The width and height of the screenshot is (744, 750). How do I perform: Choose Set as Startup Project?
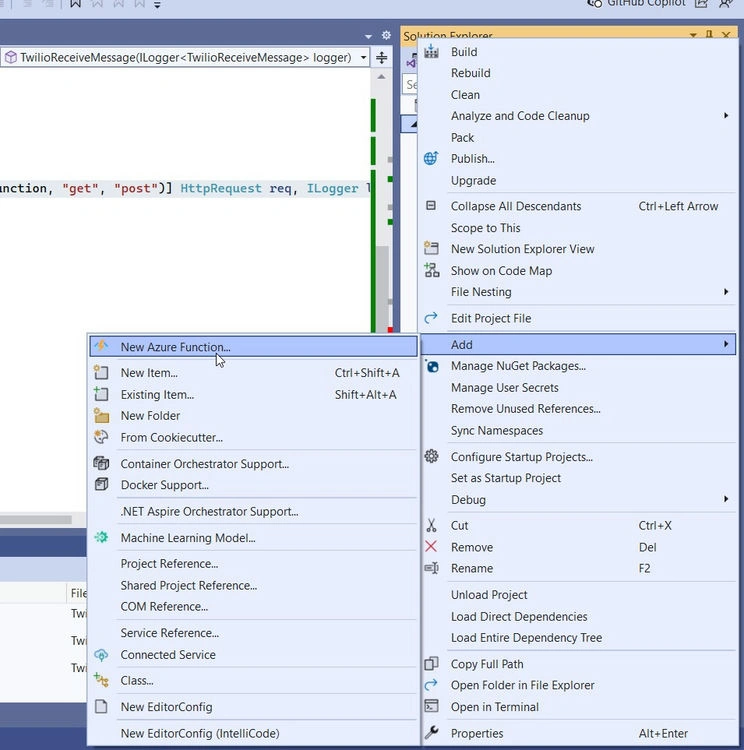tap(506, 478)
